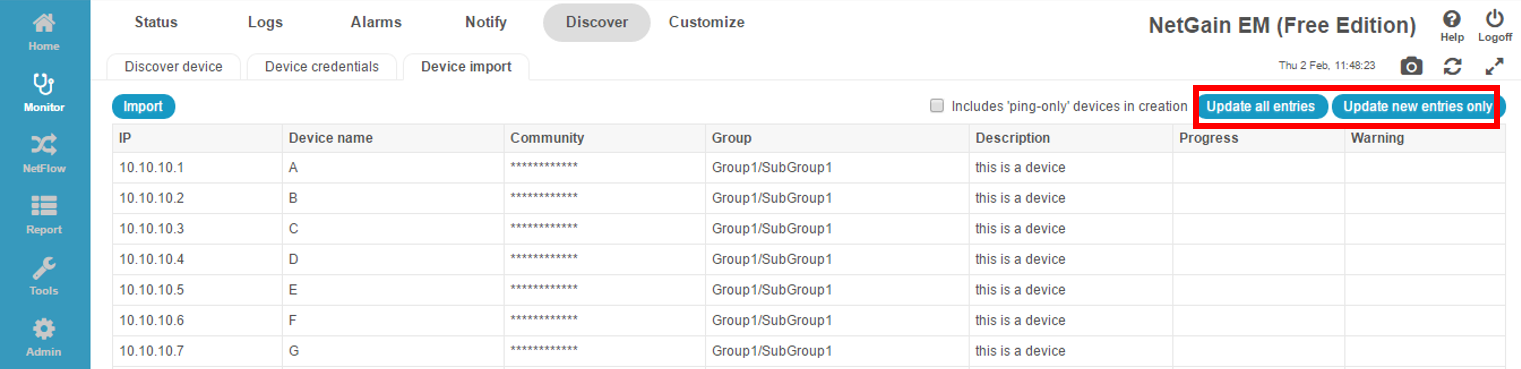Click the Update all entries button

click(1260, 106)
